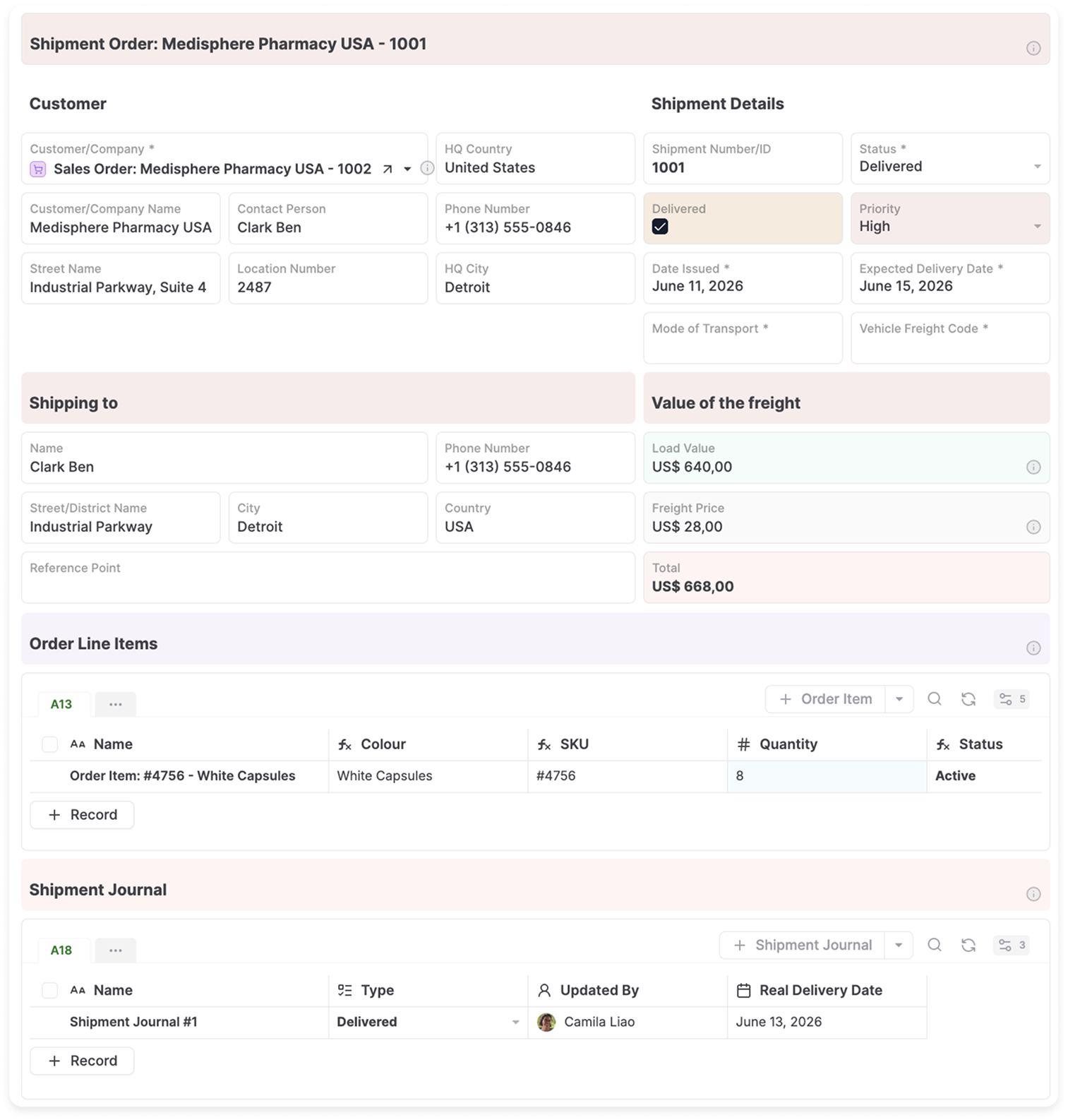1068x1120 pixels.
Task: Click the Vehicle Freight Code field
Action: click(x=950, y=338)
